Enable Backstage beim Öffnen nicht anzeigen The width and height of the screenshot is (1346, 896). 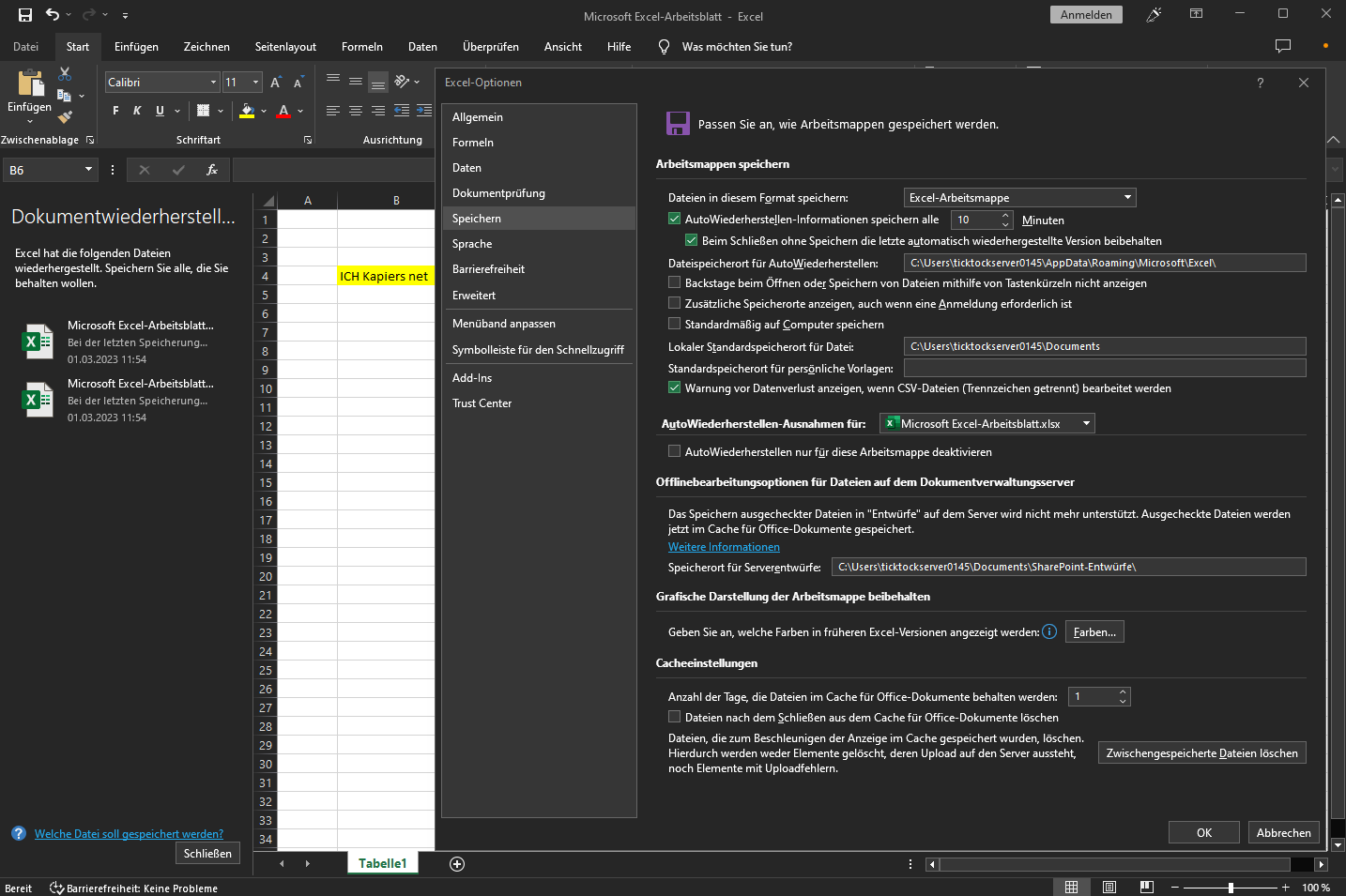(674, 282)
